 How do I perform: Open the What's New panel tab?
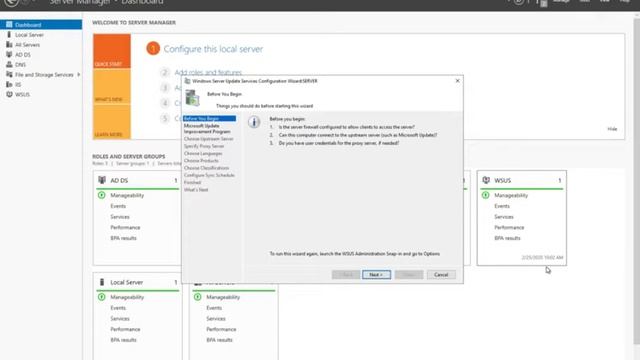coord(112,86)
